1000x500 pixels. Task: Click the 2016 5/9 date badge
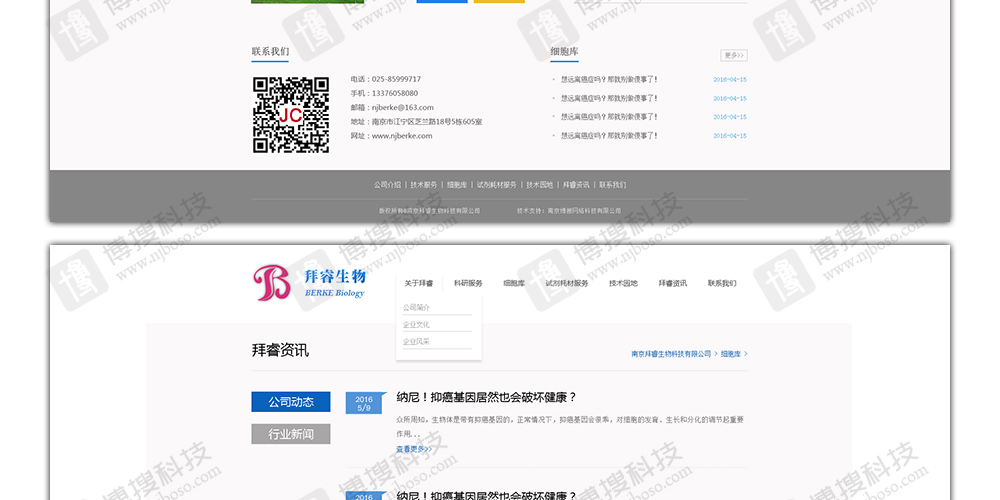click(x=363, y=403)
